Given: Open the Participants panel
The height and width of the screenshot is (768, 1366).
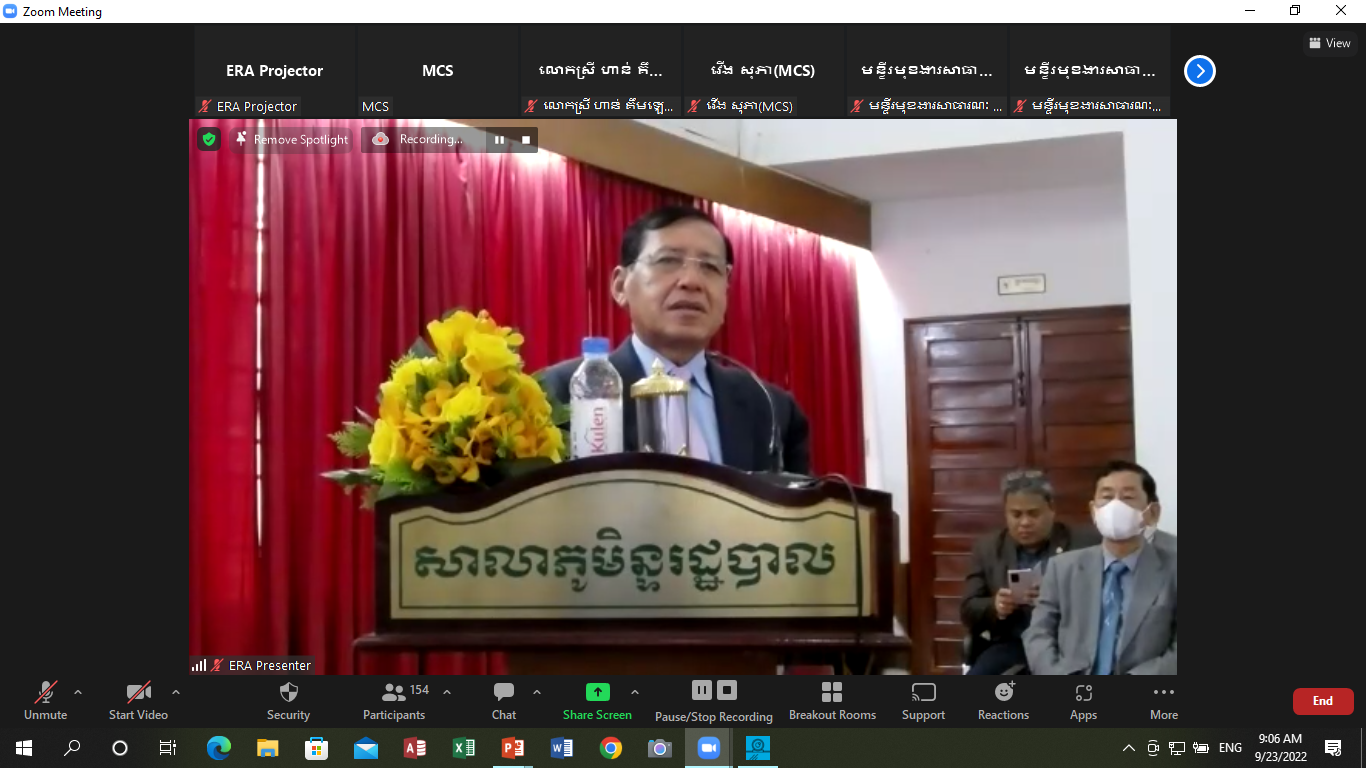Looking at the screenshot, I should click(394, 692).
